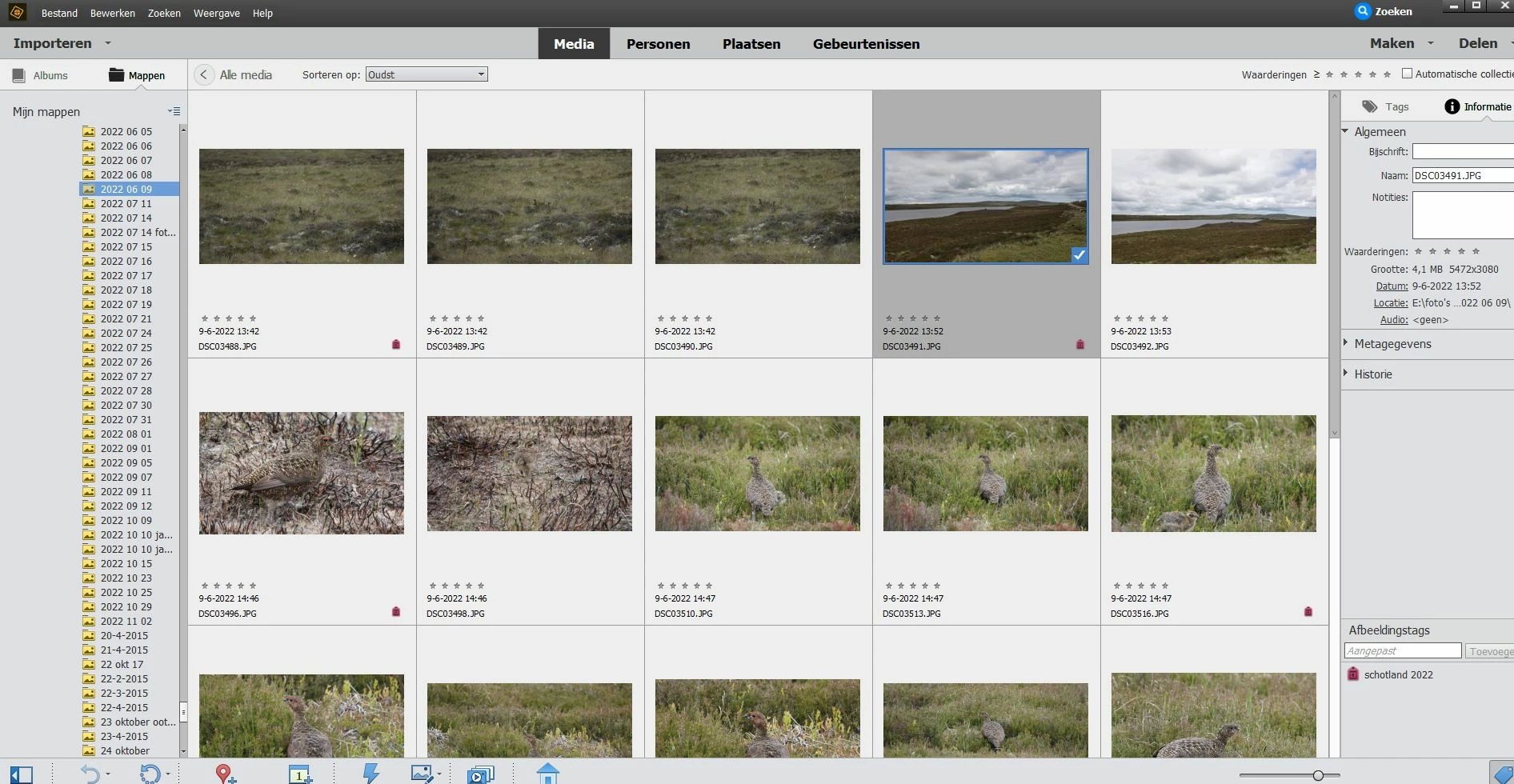Click the Datum link in Informatie

tap(1392, 286)
